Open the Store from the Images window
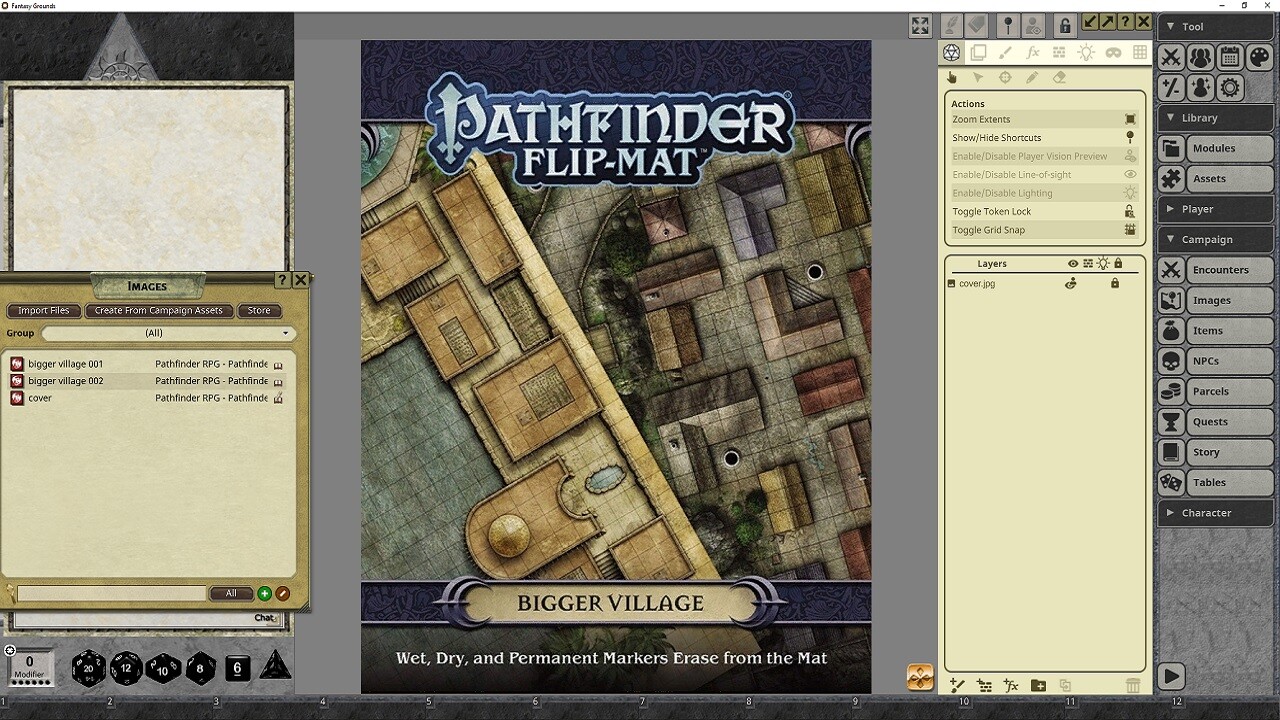 pos(259,310)
